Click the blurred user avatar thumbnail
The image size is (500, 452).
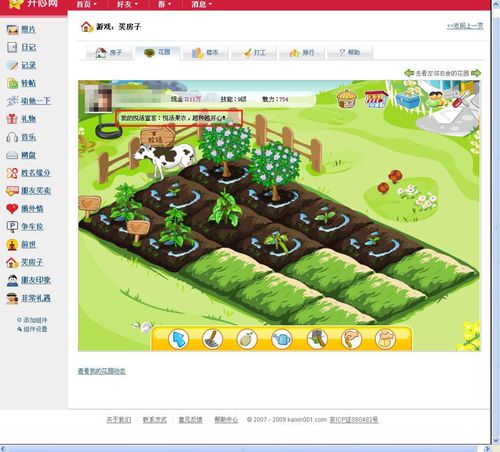pos(98,98)
